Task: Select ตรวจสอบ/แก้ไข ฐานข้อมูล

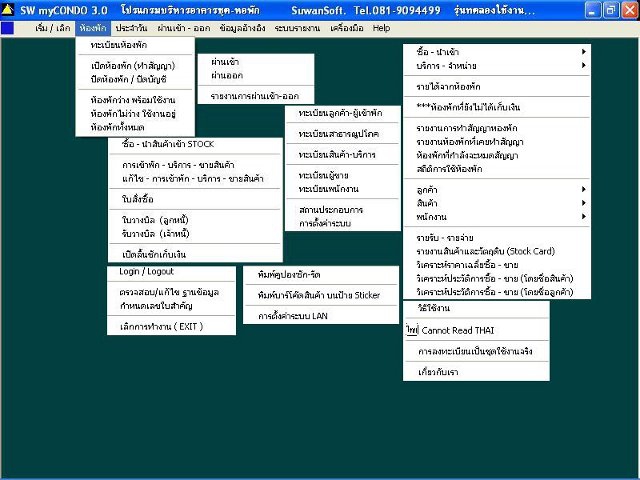Action: click(x=171, y=292)
